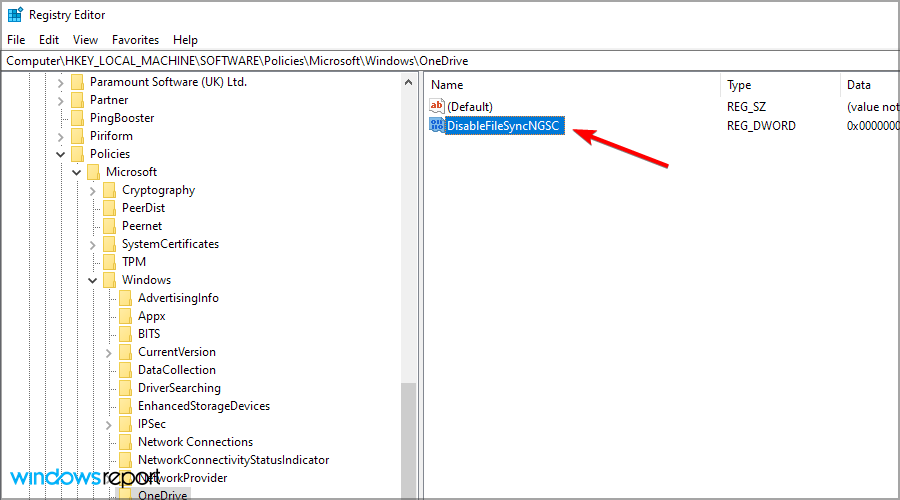
Task: Select the NetworkConnectivityStatusIndicator key
Action: click(234, 460)
